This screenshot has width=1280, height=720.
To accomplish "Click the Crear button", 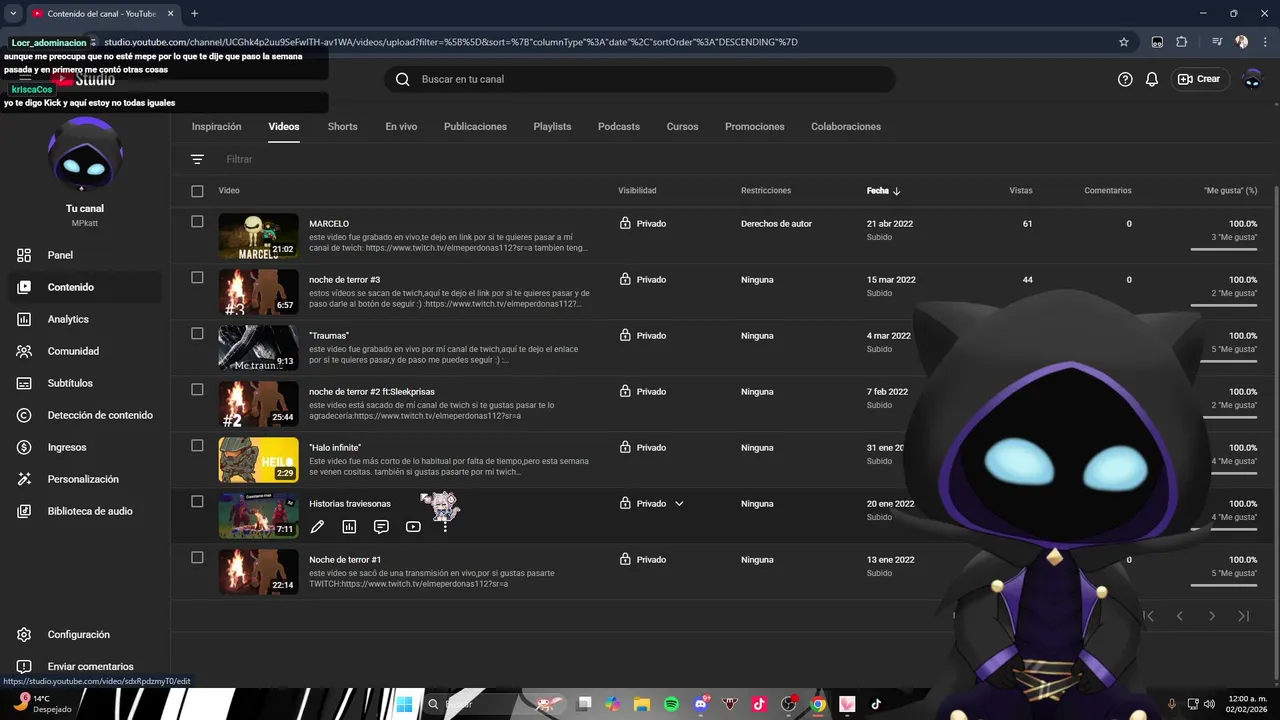I will point(1199,79).
